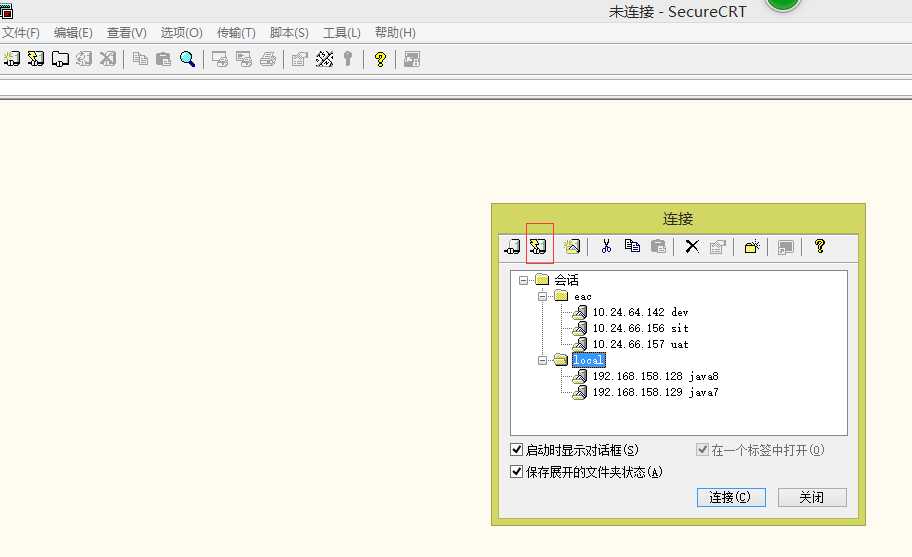
Task: Collapse the 会话 root folder node
Action: point(523,280)
